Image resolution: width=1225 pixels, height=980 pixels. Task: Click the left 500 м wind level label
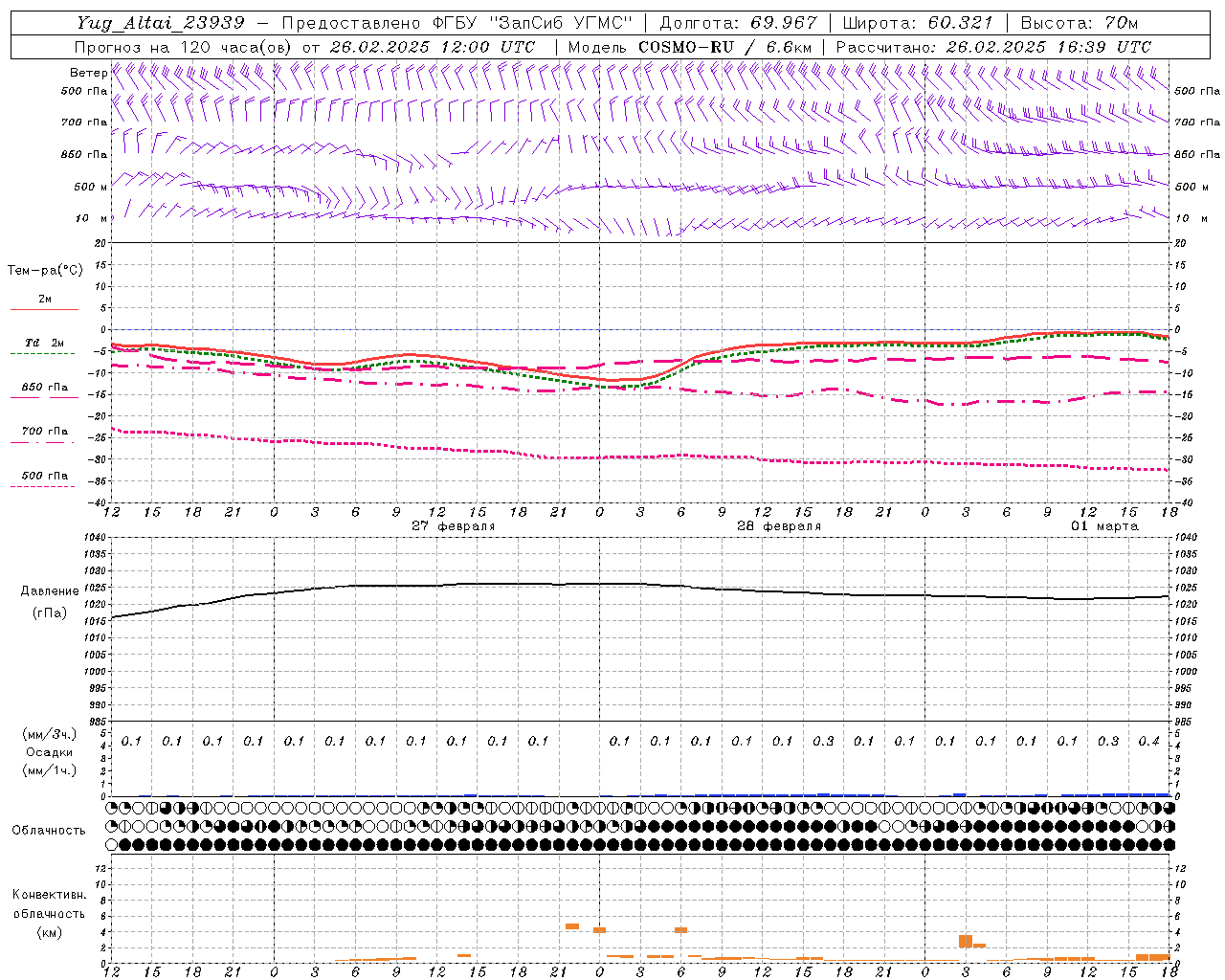click(x=91, y=188)
